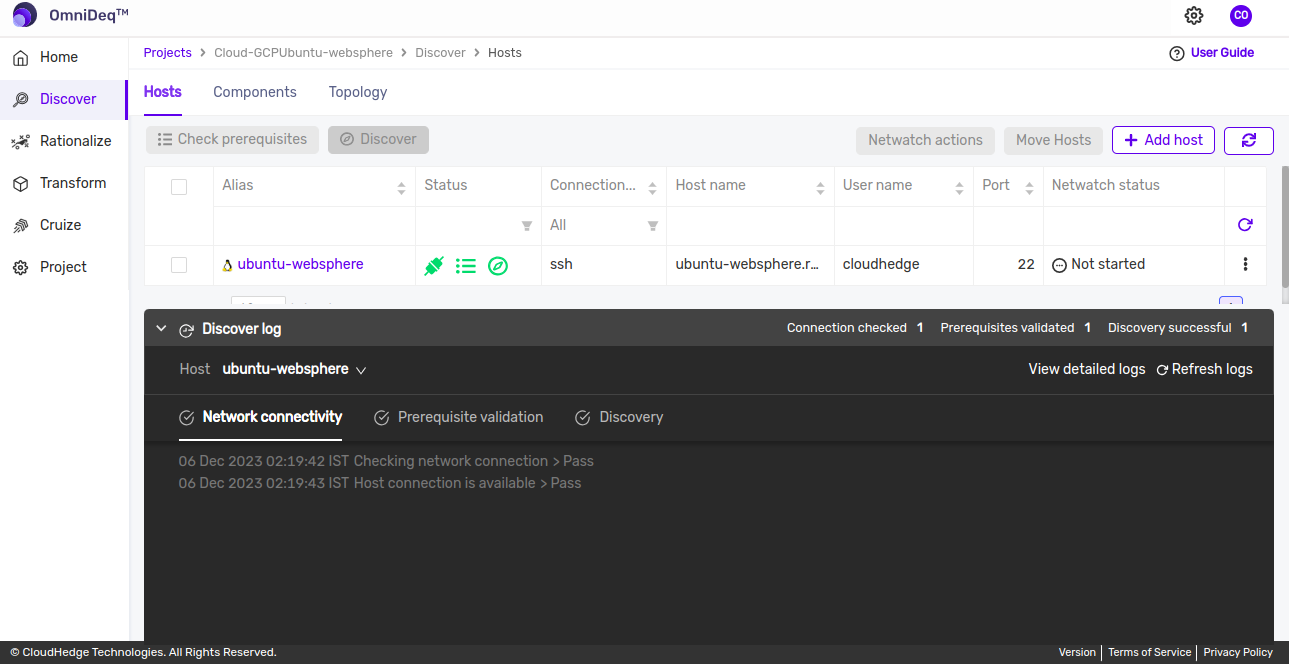Click the green compass discovery status icon
The width and height of the screenshot is (1289, 664).
pyautogui.click(x=498, y=266)
